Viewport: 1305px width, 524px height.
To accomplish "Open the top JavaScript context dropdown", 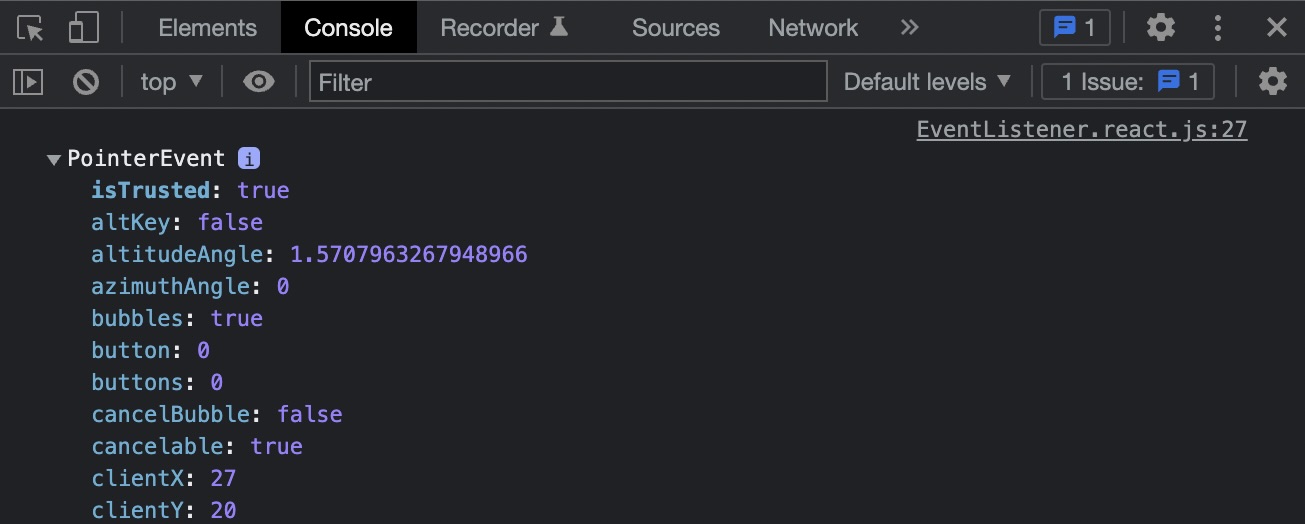I will point(172,82).
